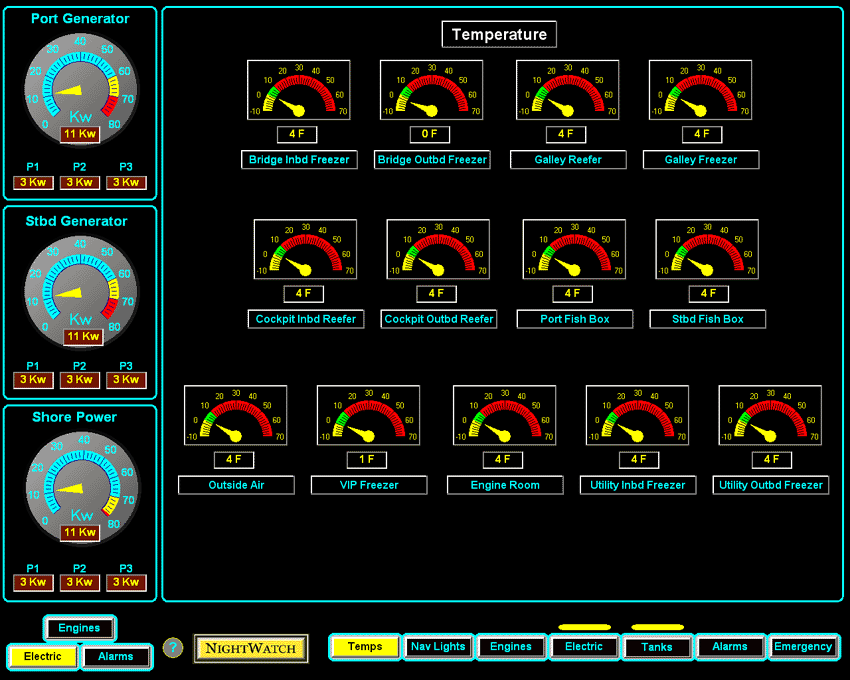
Task: Select the Port Fish Box gauge
Action: [x=573, y=249]
